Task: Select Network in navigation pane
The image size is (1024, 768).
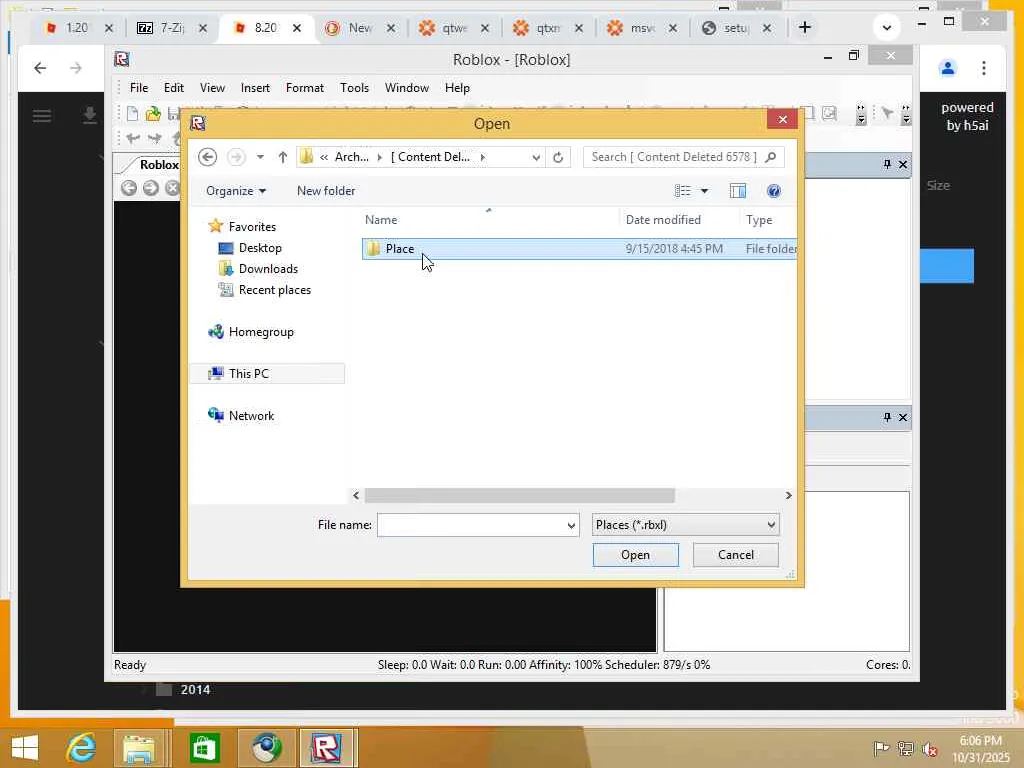Action: pos(251,415)
